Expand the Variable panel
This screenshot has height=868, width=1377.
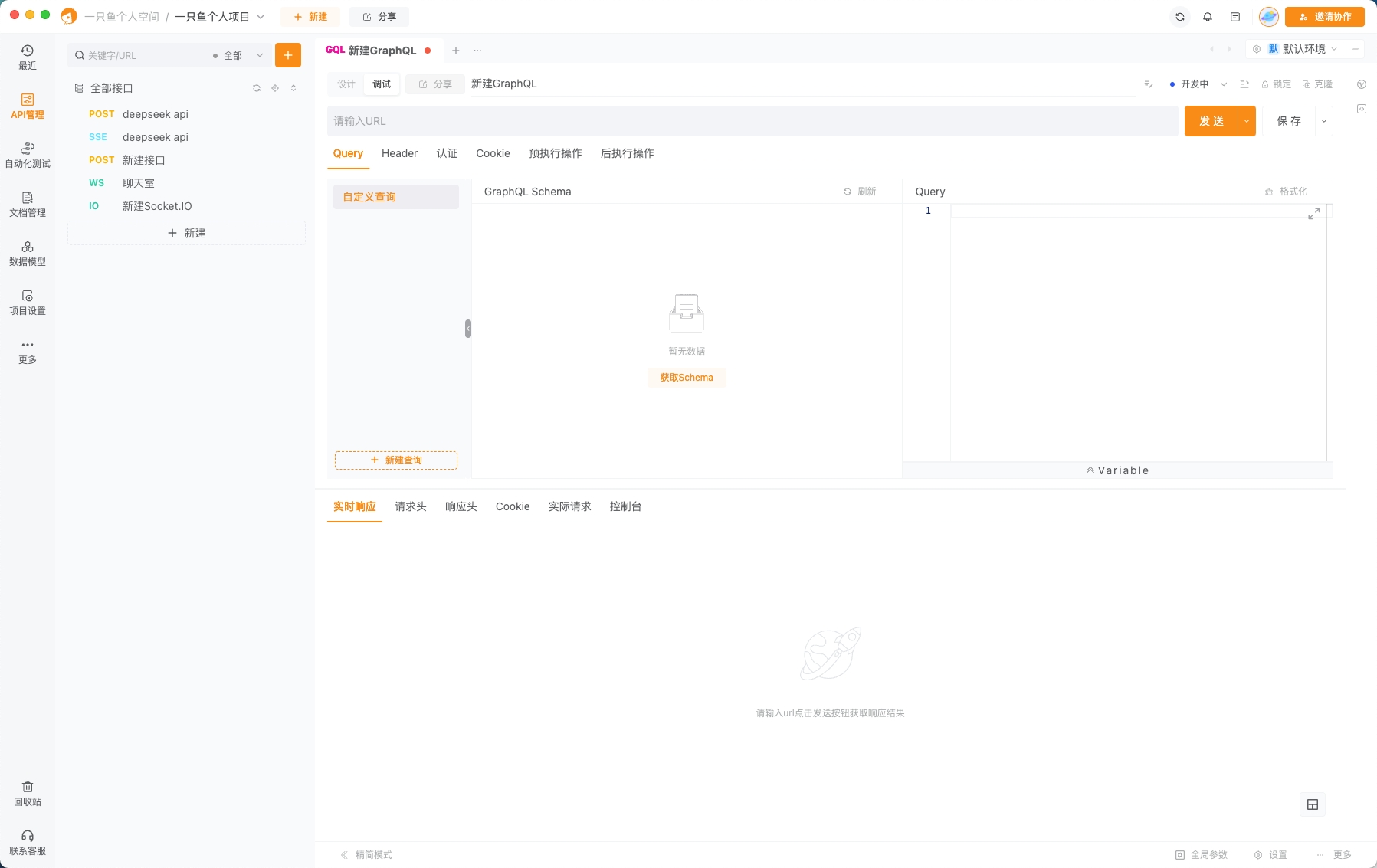pos(1117,470)
